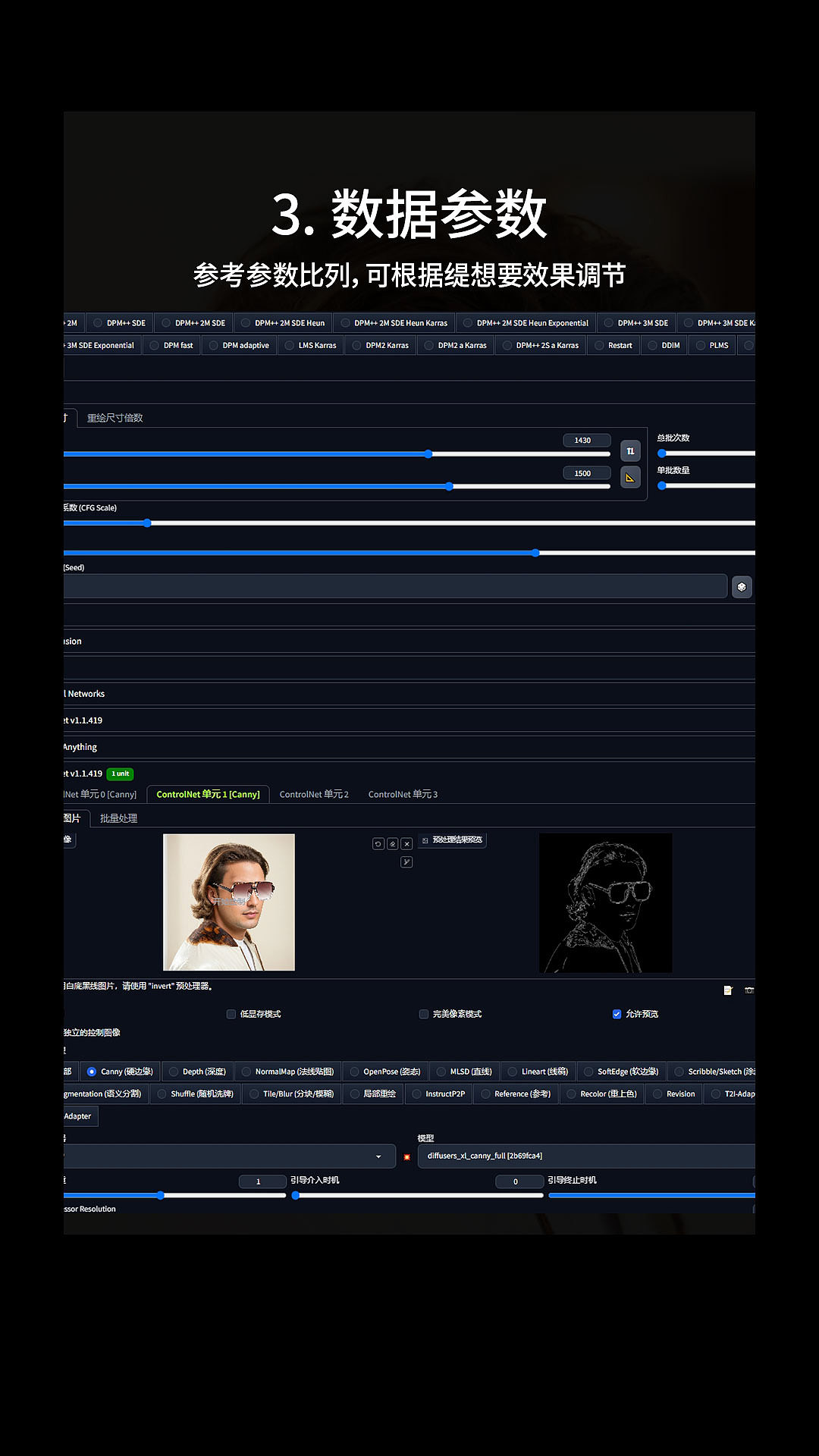Image resolution: width=819 pixels, height=1456 pixels.
Task: Open the diffusers_xl_canny_full model dropdown
Action: click(x=586, y=1156)
